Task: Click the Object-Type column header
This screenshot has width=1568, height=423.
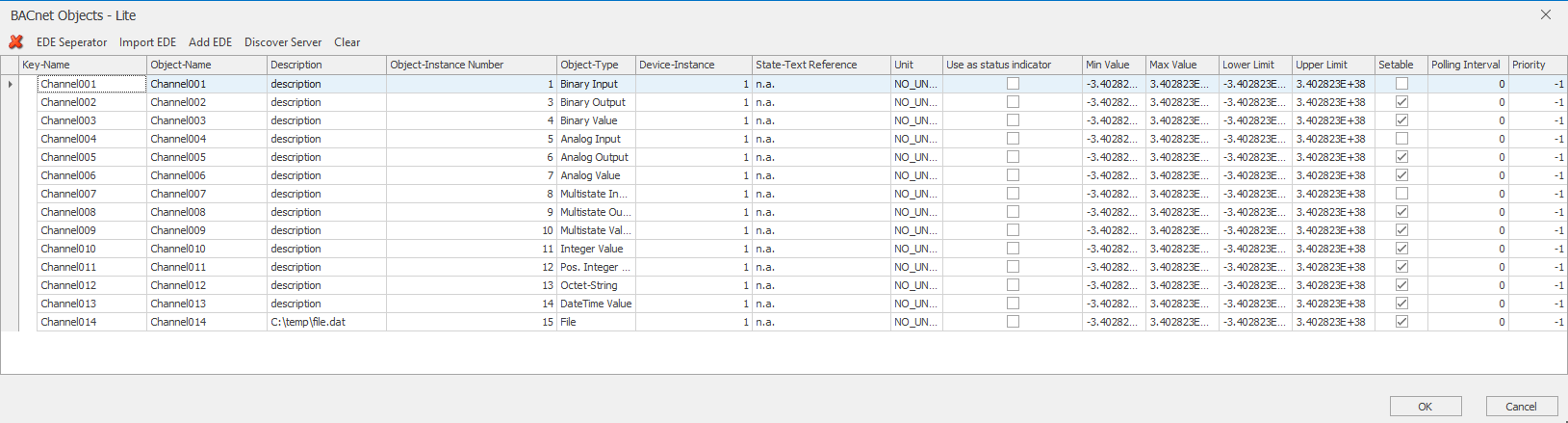Action: (596, 65)
